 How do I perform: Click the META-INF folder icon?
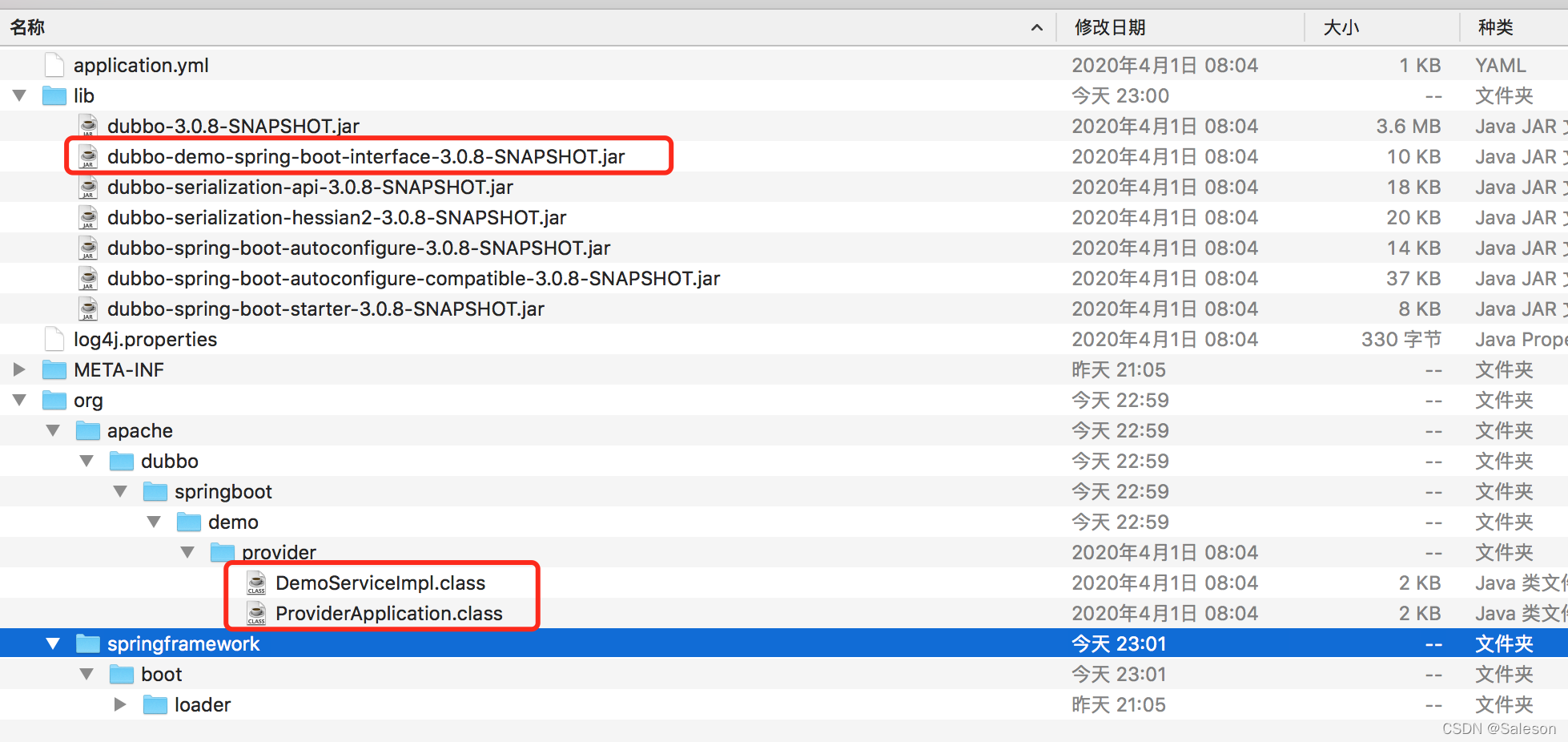[54, 369]
